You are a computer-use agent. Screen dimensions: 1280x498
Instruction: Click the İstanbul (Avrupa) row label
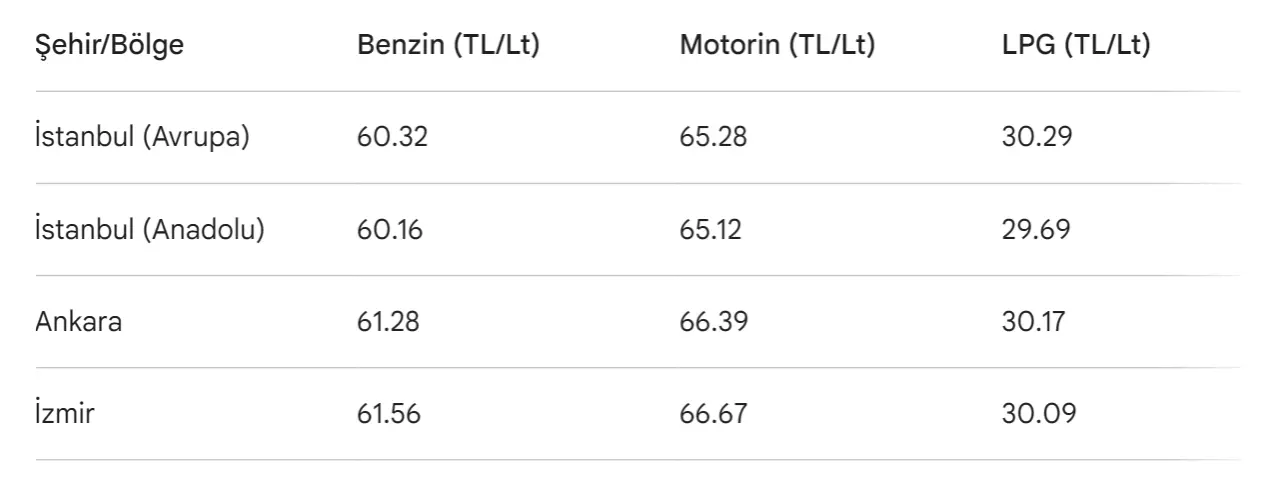[142, 137]
